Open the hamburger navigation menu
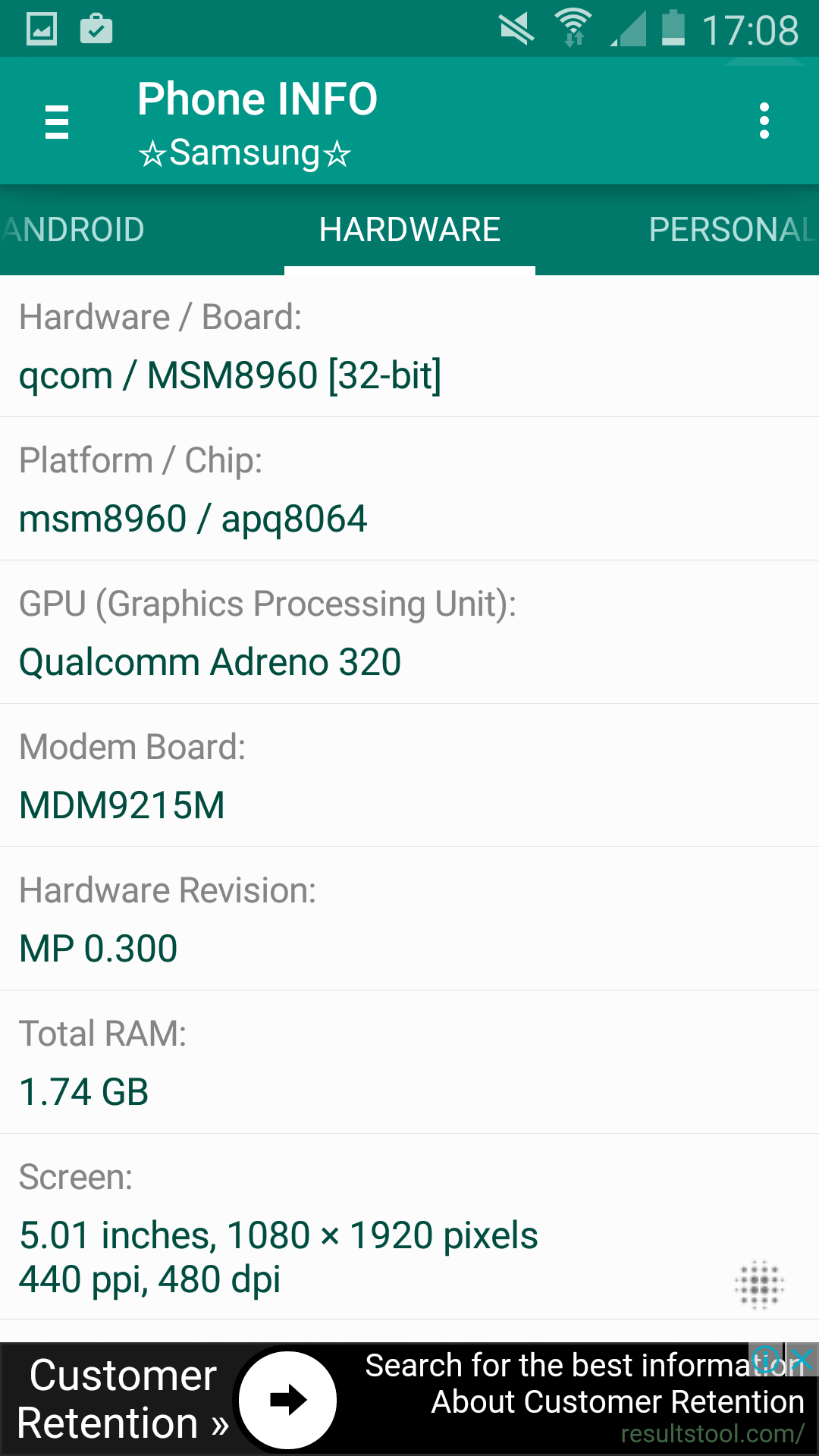819x1456 pixels. coord(57,122)
